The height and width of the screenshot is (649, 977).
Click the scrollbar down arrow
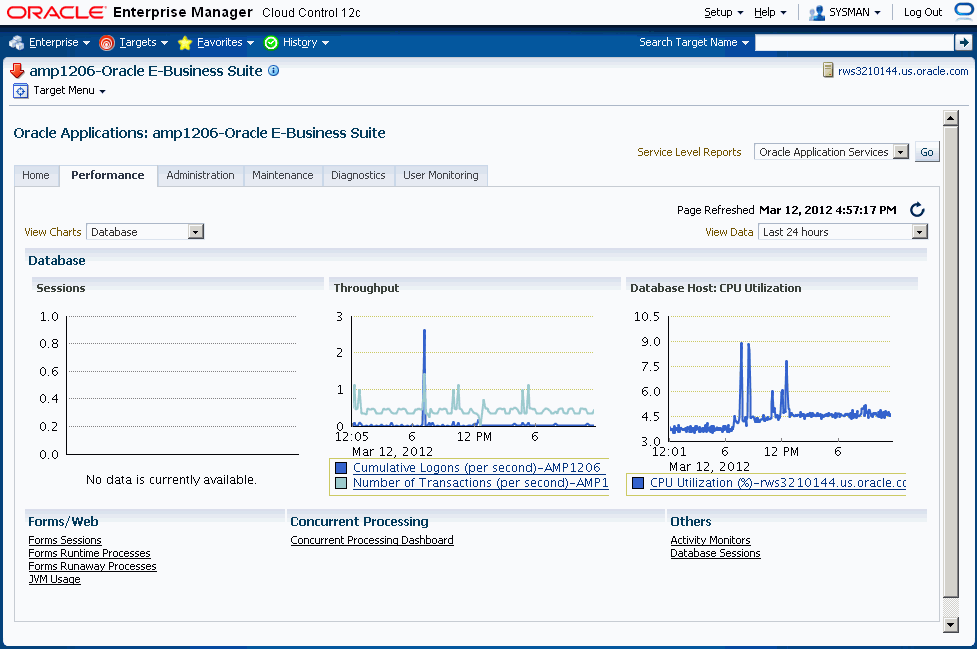951,625
